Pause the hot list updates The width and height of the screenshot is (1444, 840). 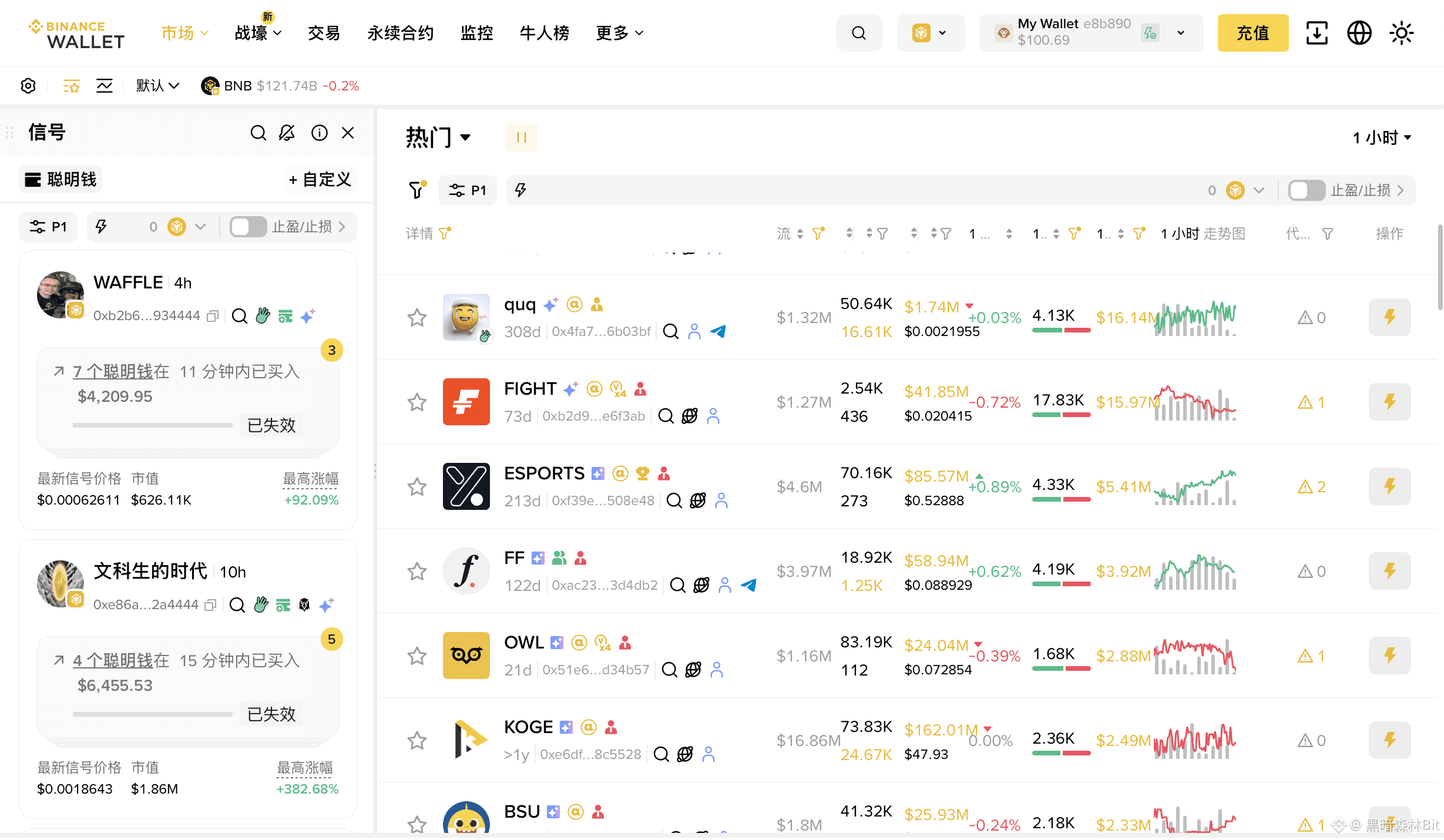click(521, 137)
